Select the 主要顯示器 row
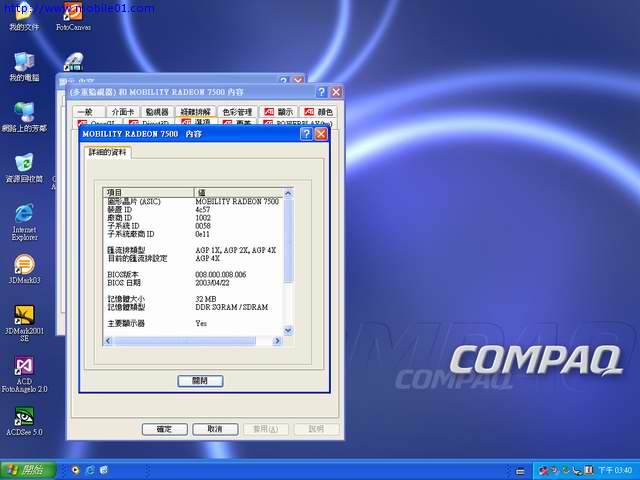The height and width of the screenshot is (480, 640). pos(193,324)
